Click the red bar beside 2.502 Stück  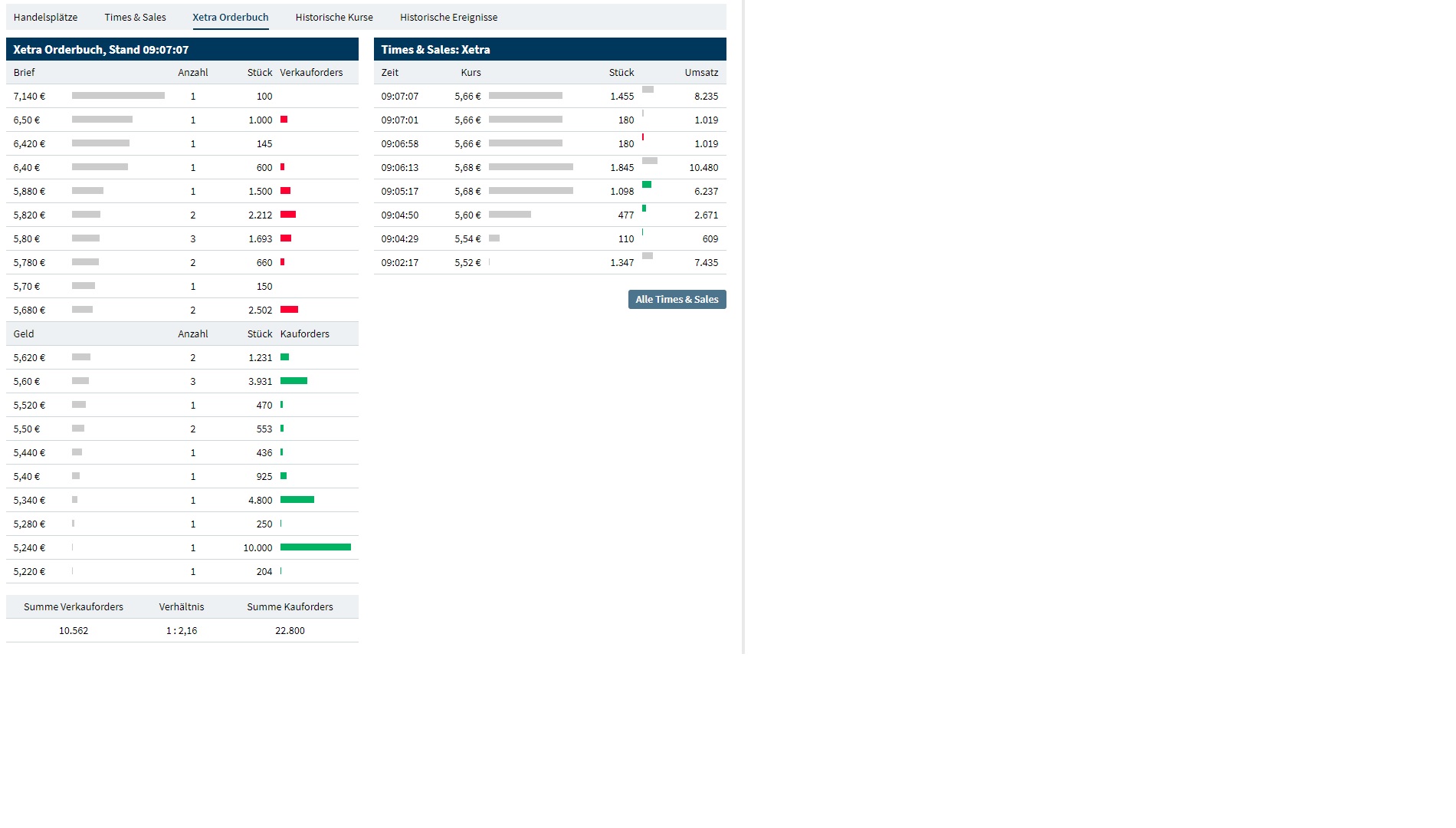289,309
